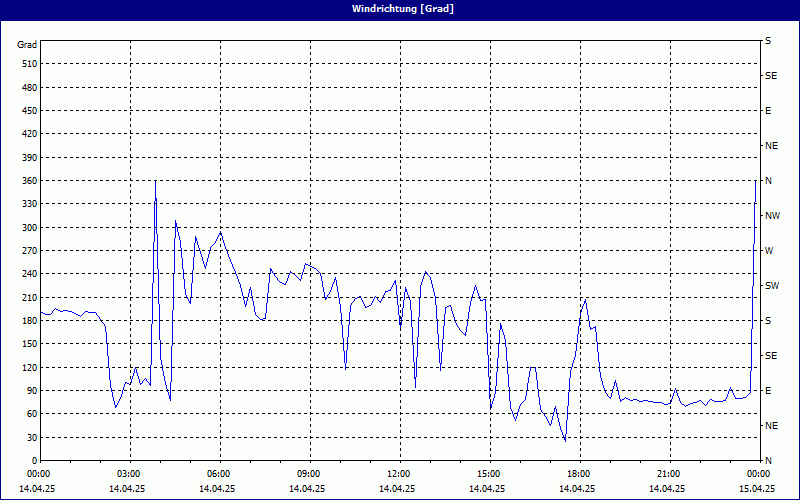Click the 330 label on the left axis

point(30,204)
